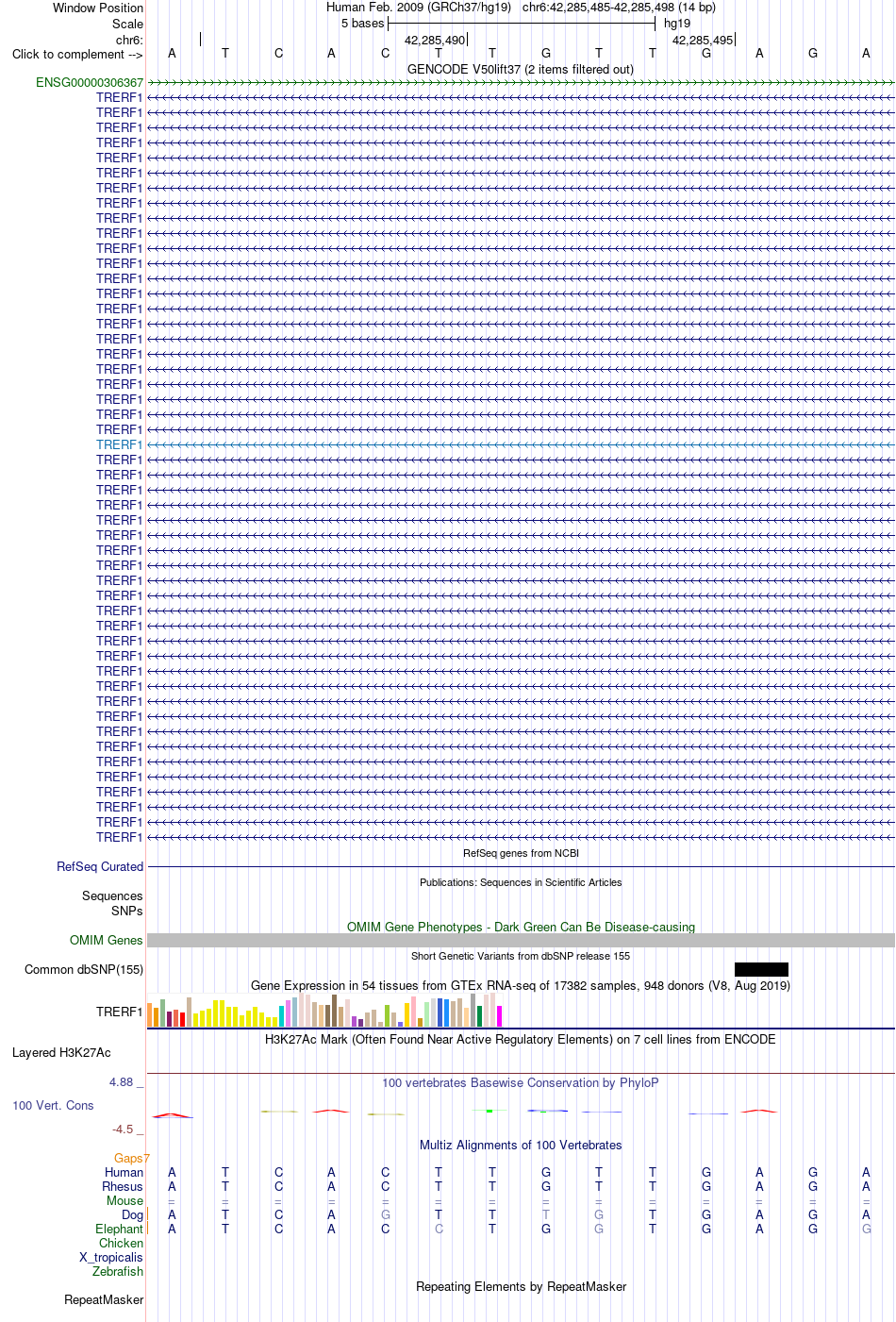
Task: Click the -4.5 PhyloP lower value
Action: [123, 1129]
